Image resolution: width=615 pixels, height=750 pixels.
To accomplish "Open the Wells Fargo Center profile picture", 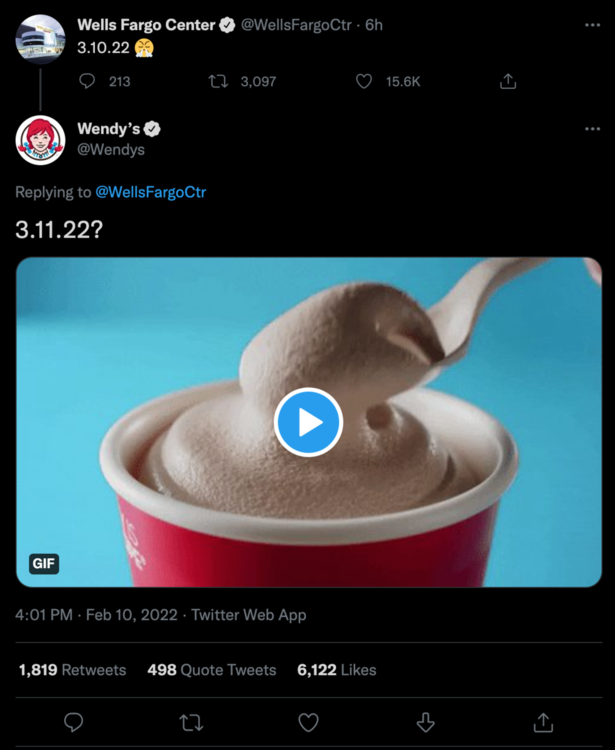I will point(40,36).
